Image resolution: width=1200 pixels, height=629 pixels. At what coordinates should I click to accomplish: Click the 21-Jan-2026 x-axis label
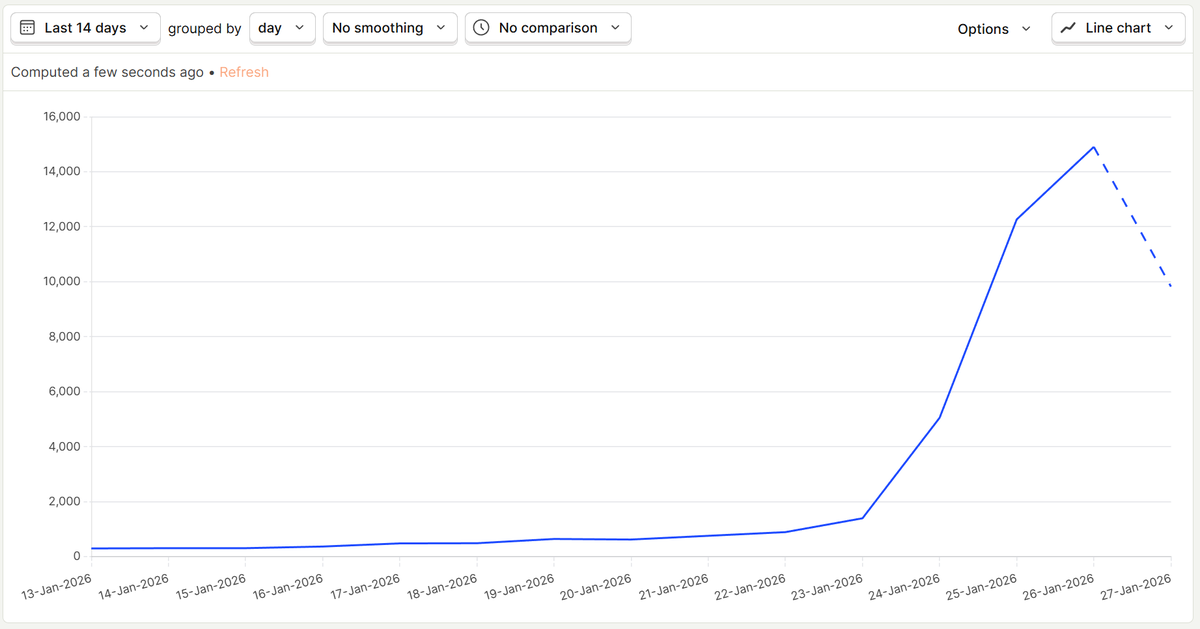pos(675,586)
